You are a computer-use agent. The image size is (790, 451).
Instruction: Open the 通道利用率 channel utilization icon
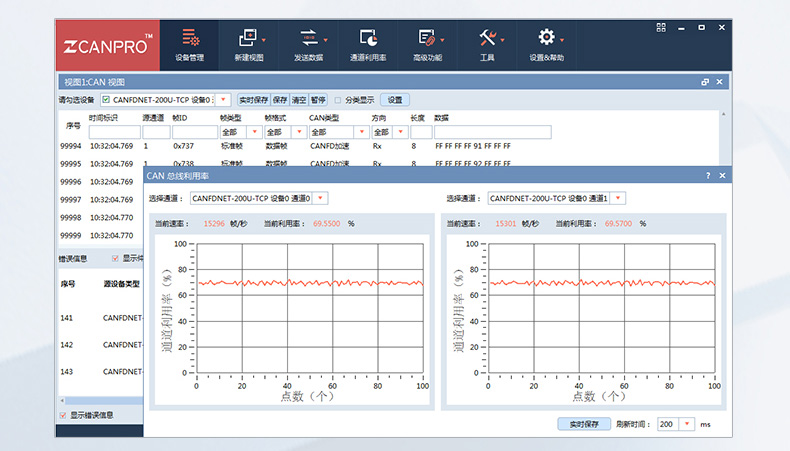pyautogui.click(x=368, y=38)
